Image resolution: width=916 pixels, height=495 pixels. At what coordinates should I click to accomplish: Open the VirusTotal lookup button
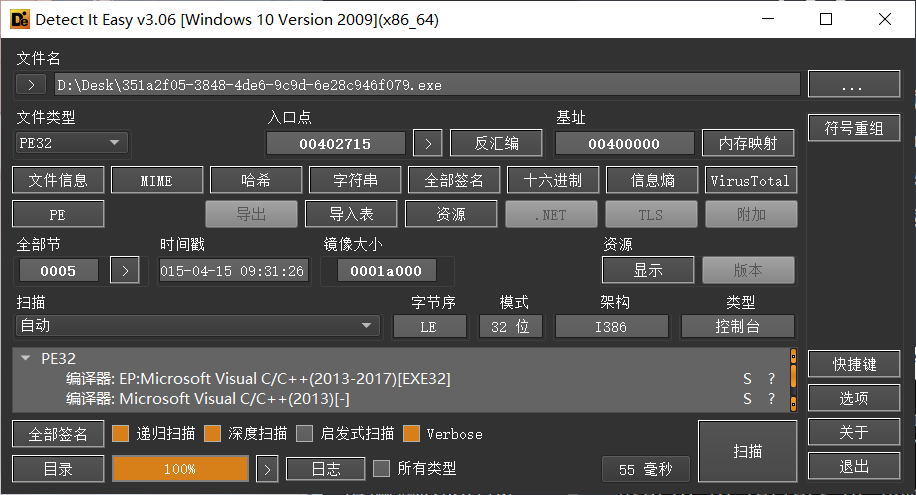point(751,180)
